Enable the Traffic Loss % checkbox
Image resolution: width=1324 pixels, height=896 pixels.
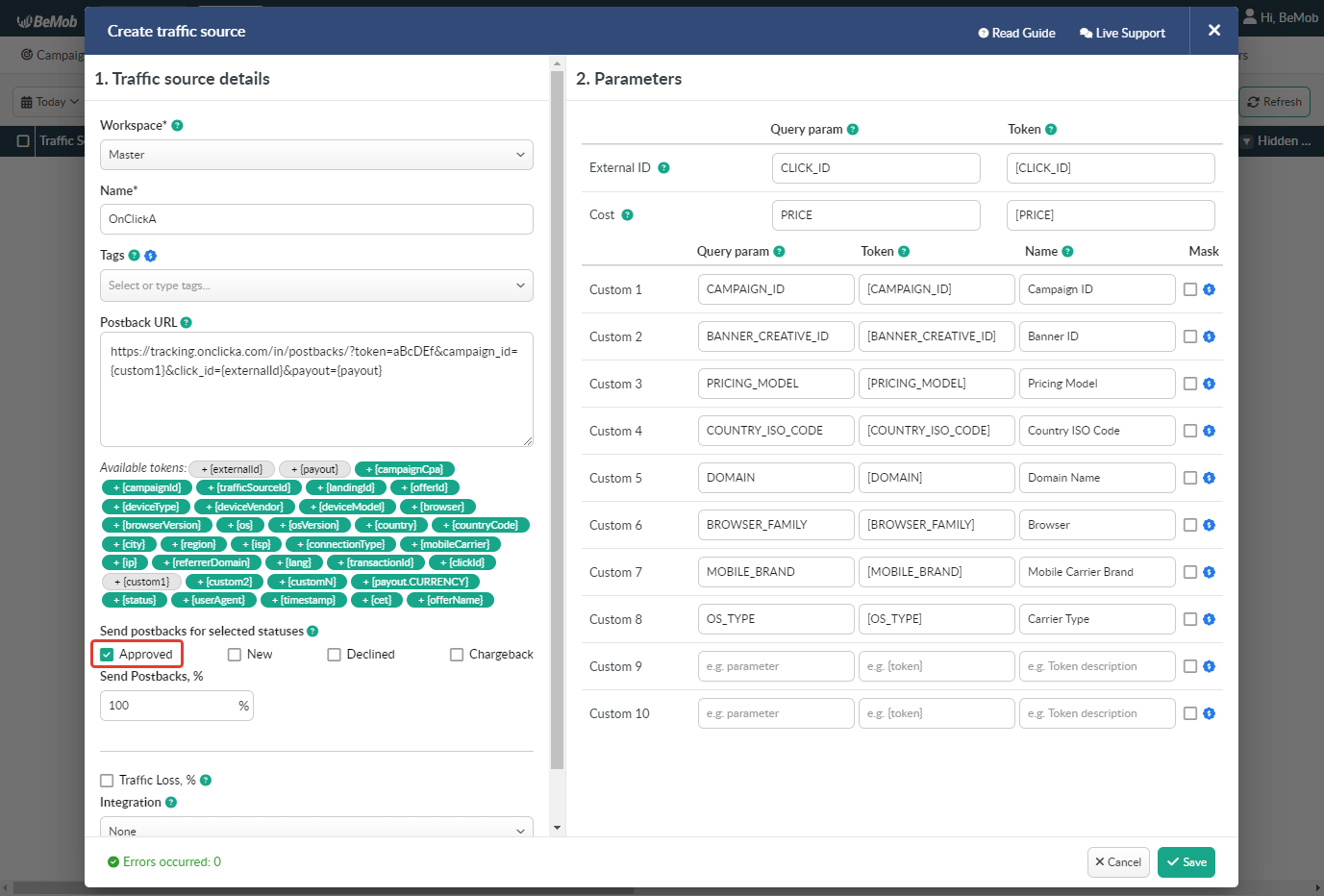point(107,780)
